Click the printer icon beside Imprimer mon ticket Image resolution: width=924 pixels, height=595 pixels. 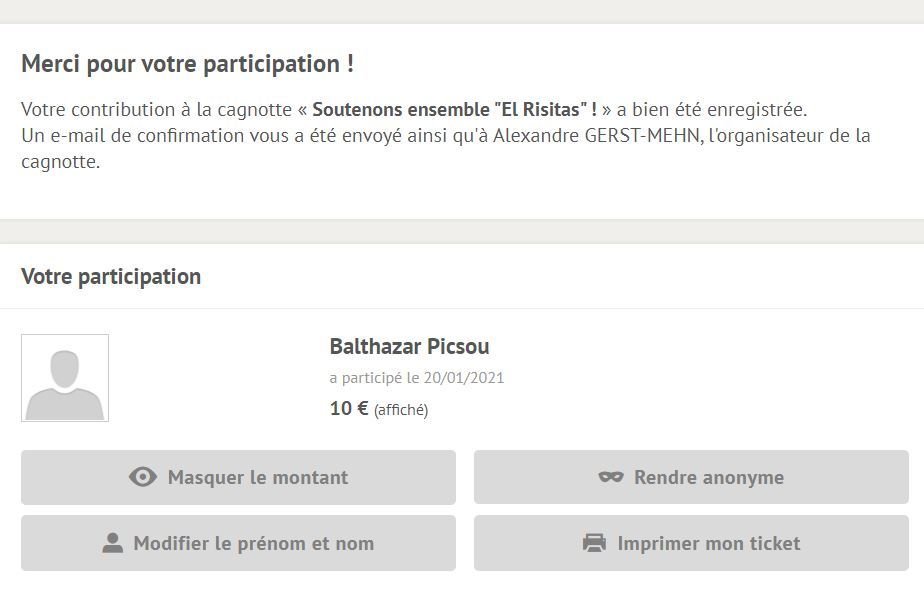594,543
